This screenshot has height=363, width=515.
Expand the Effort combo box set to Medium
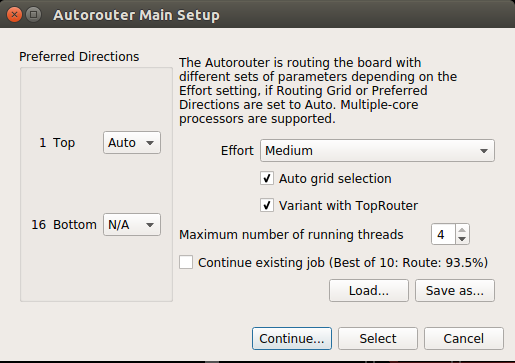[x=377, y=151]
